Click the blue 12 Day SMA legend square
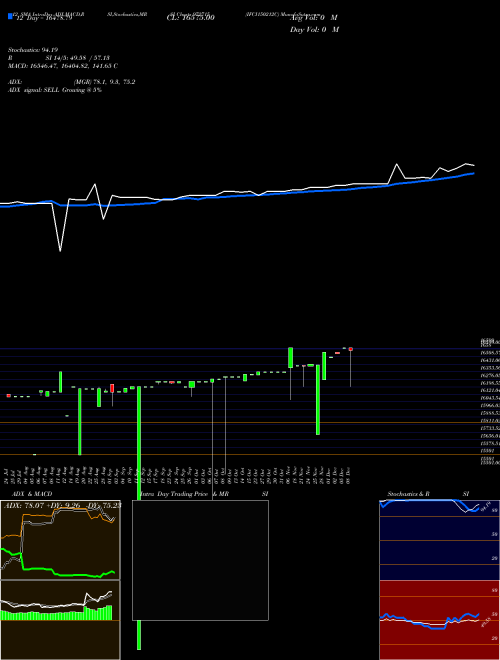500x660 pixels. click(11, 17)
